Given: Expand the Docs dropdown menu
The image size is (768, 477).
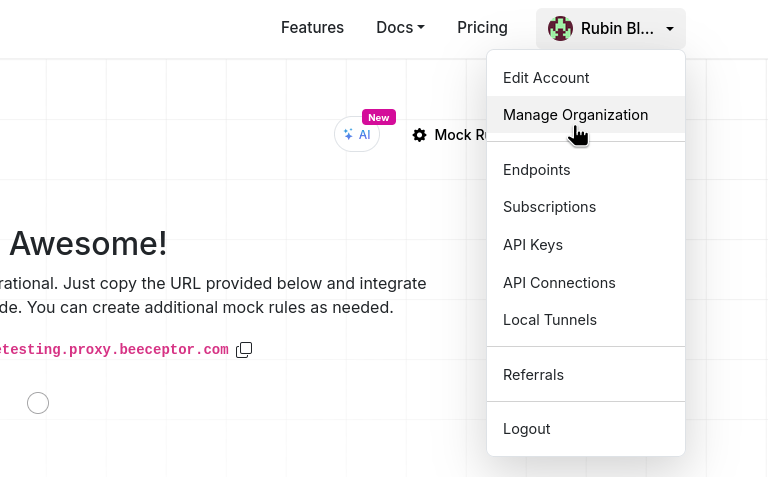Looking at the screenshot, I should click(x=400, y=28).
